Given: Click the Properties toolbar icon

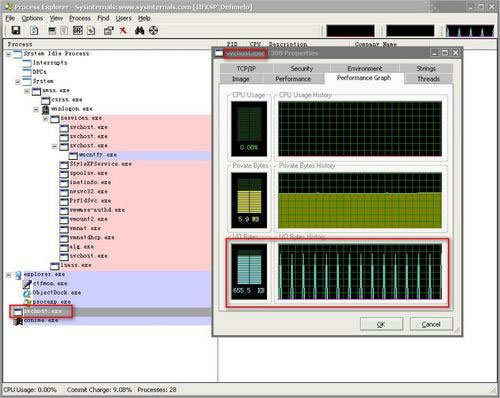Looking at the screenshot, I should pos(108,31).
